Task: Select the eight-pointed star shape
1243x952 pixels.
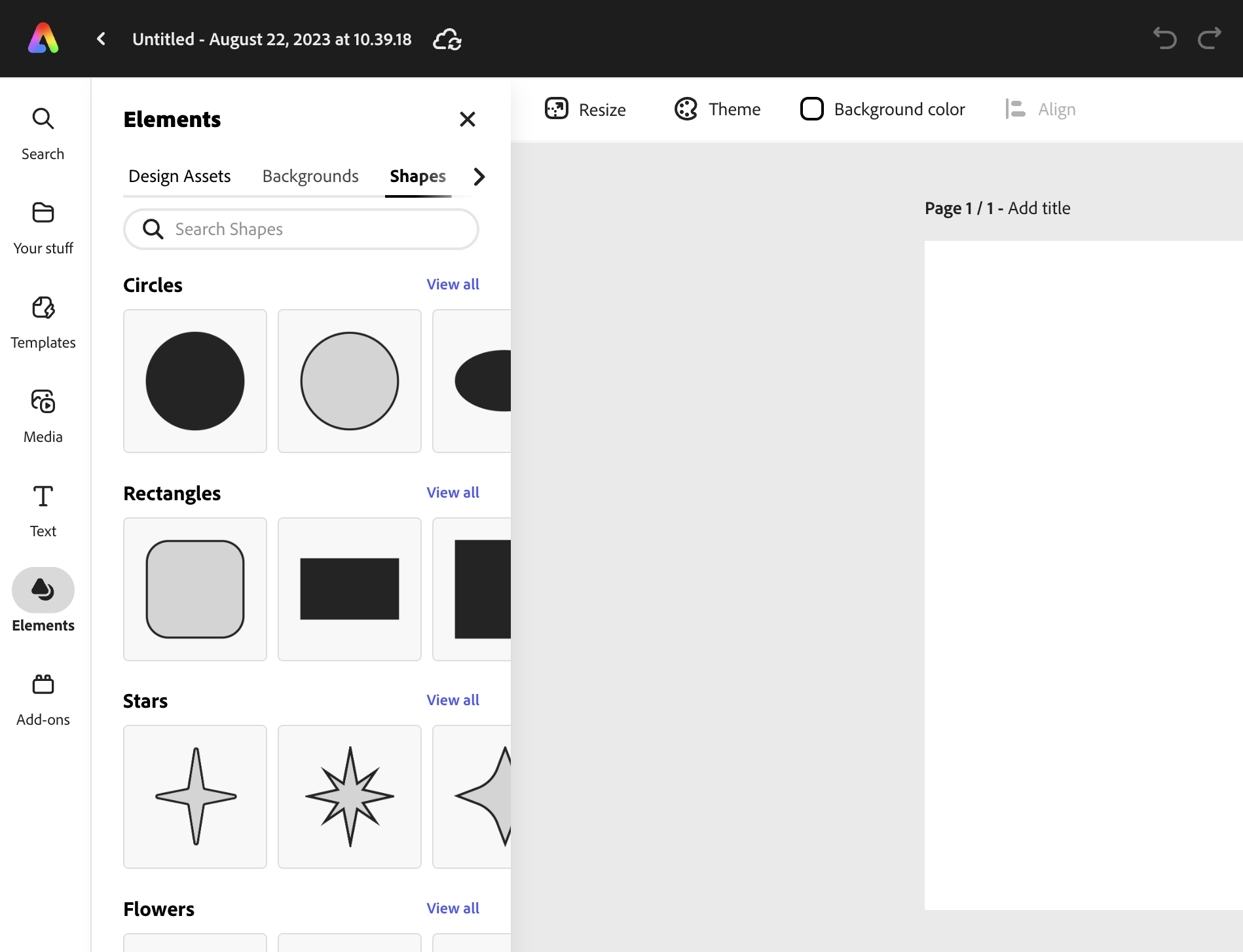Action: coord(349,797)
